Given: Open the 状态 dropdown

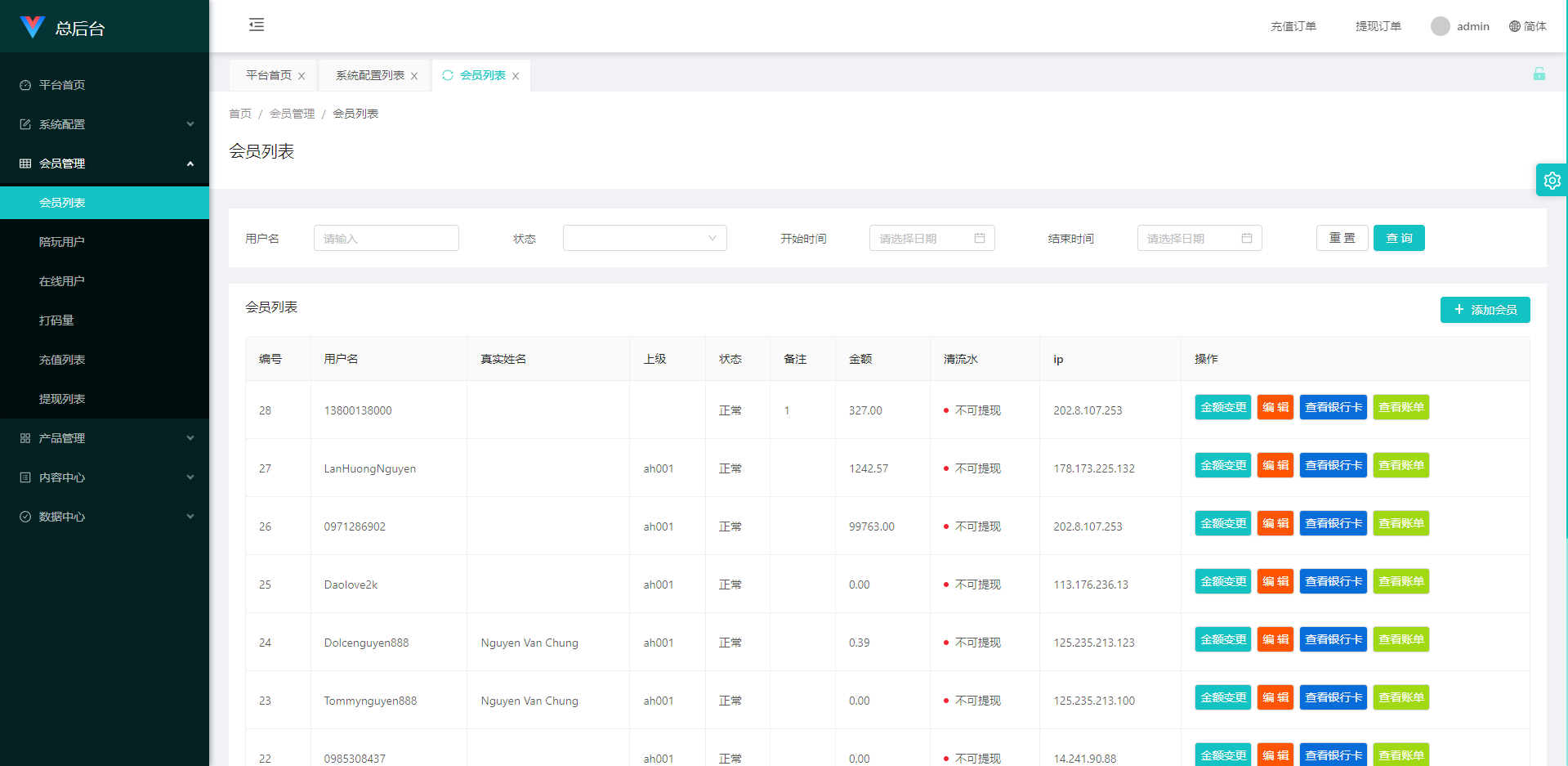Looking at the screenshot, I should click(644, 238).
